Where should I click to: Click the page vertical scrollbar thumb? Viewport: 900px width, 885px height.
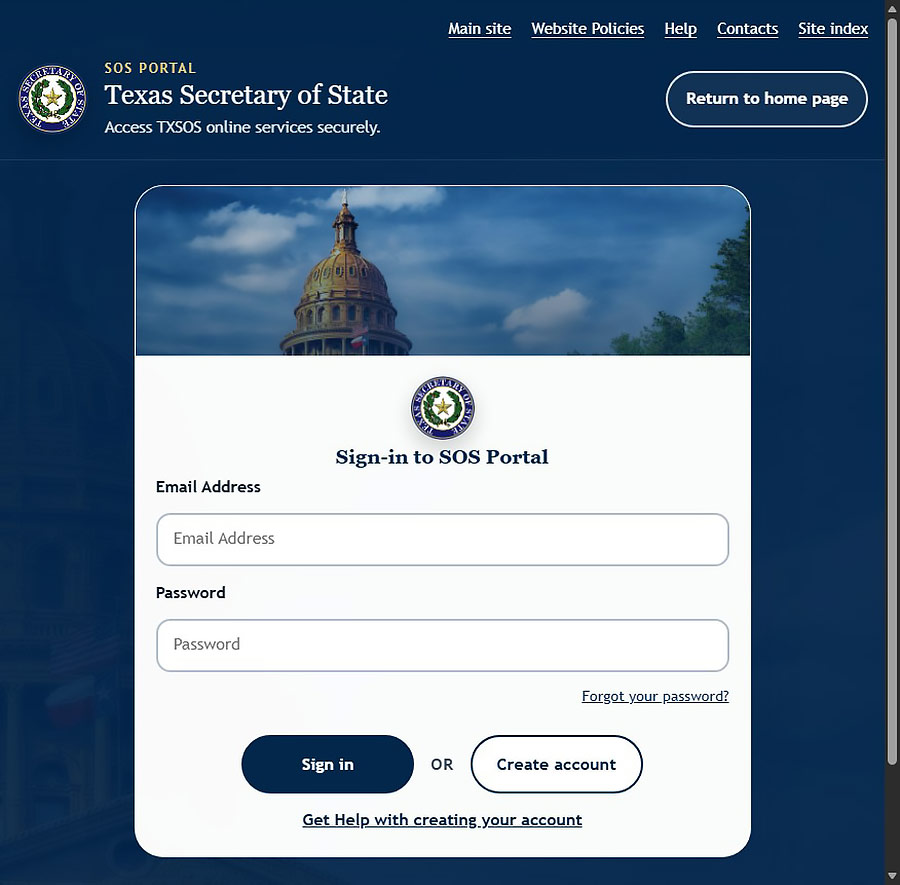pyautogui.click(x=892, y=390)
